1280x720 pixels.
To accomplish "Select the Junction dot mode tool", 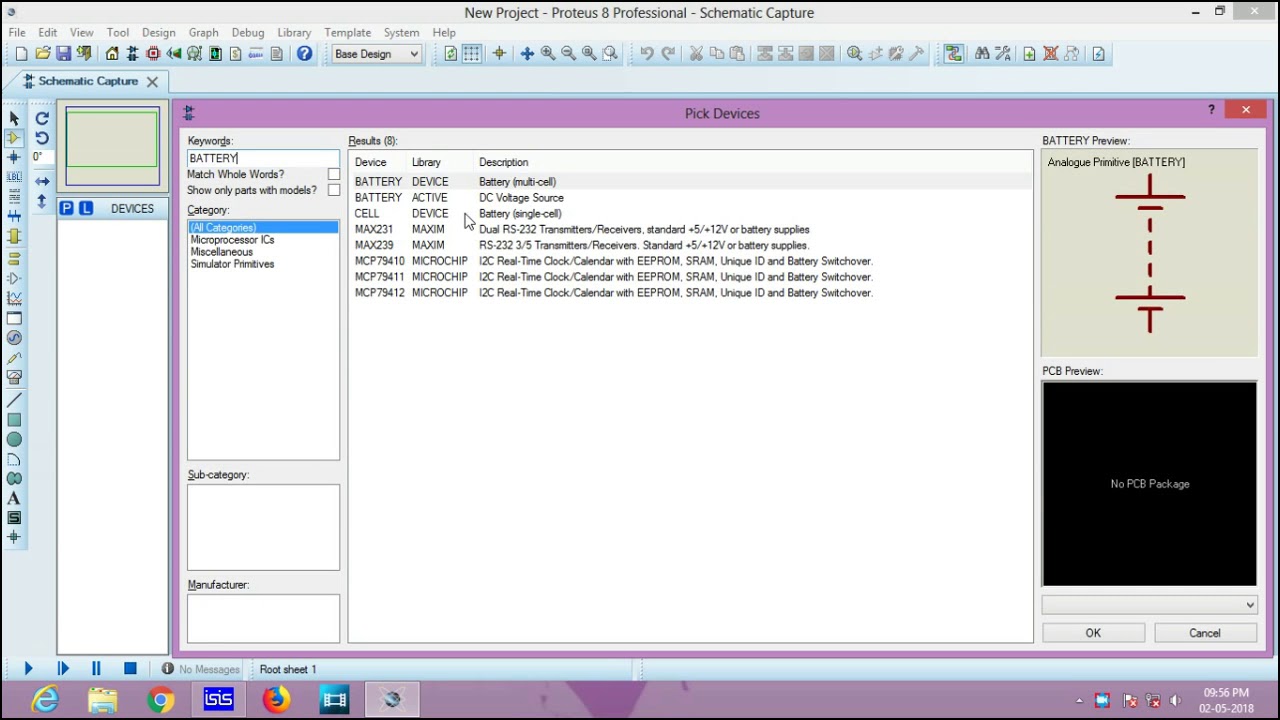I will tap(14, 158).
